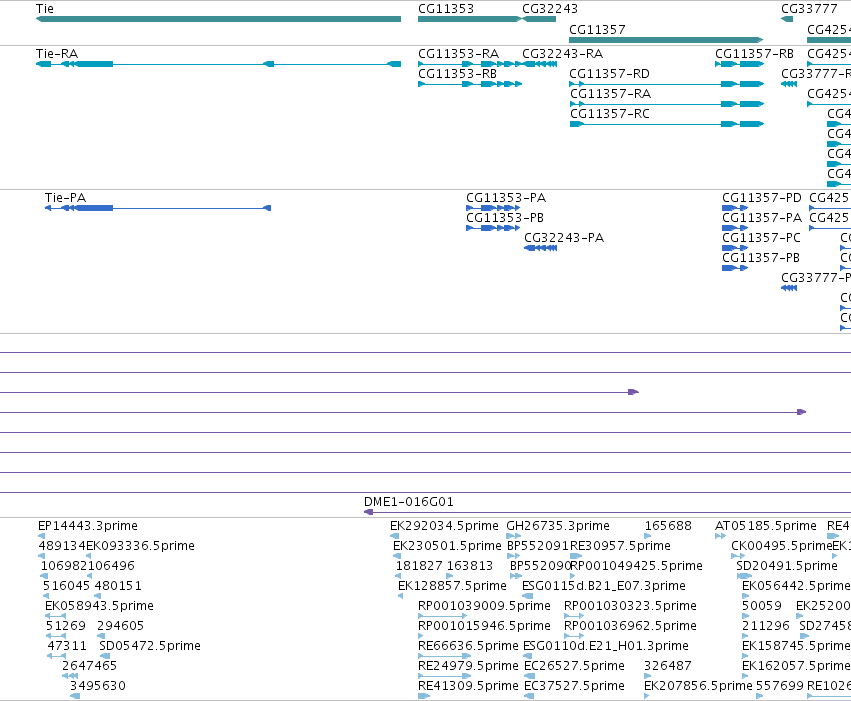Click EST label RP001036962.5prime

tap(630, 626)
